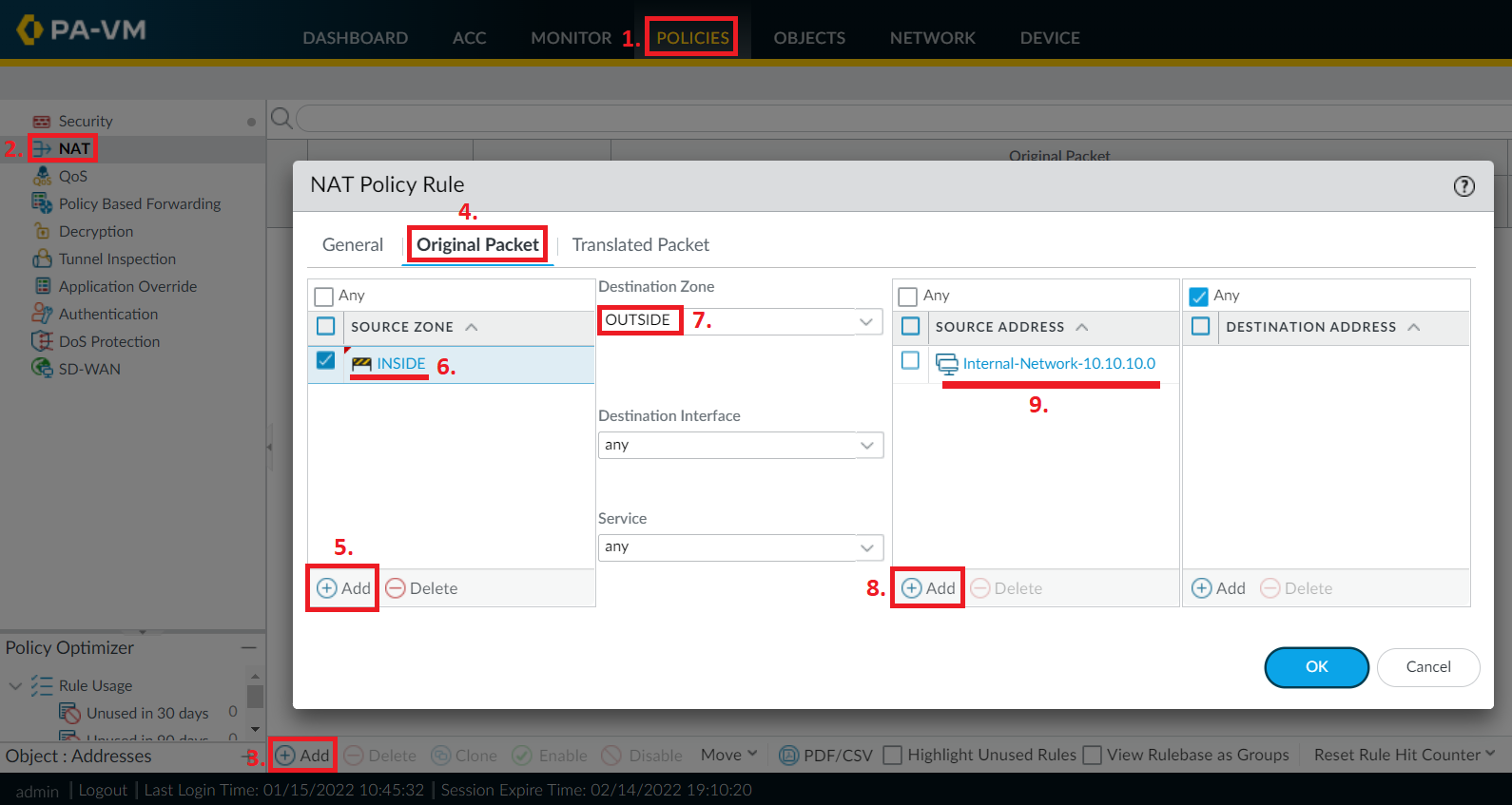Click the Rule Usage list icon

[42, 685]
